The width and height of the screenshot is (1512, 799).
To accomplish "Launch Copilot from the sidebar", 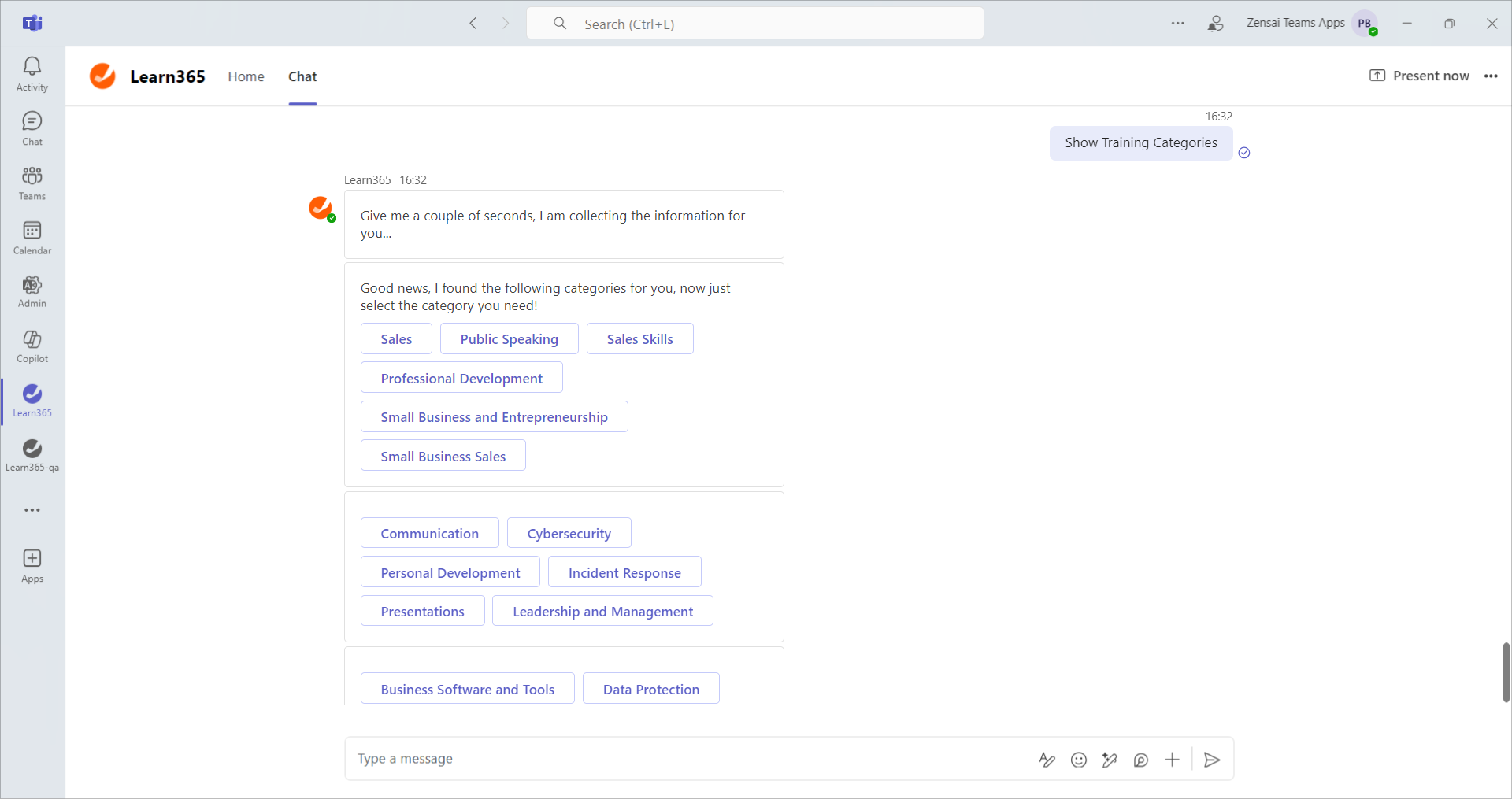I will [x=32, y=346].
